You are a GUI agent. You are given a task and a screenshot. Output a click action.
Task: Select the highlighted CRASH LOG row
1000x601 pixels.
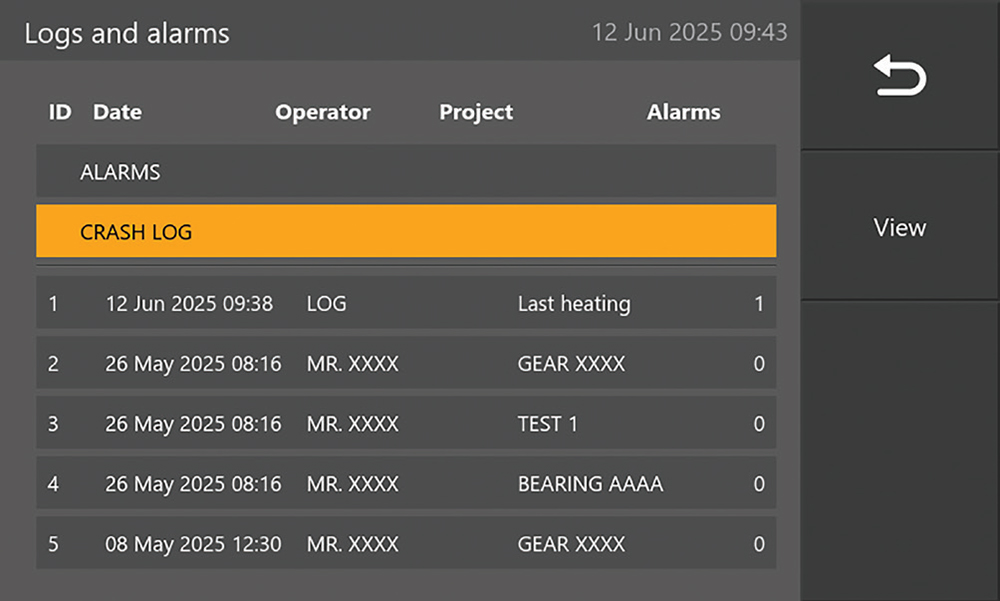coord(406,232)
